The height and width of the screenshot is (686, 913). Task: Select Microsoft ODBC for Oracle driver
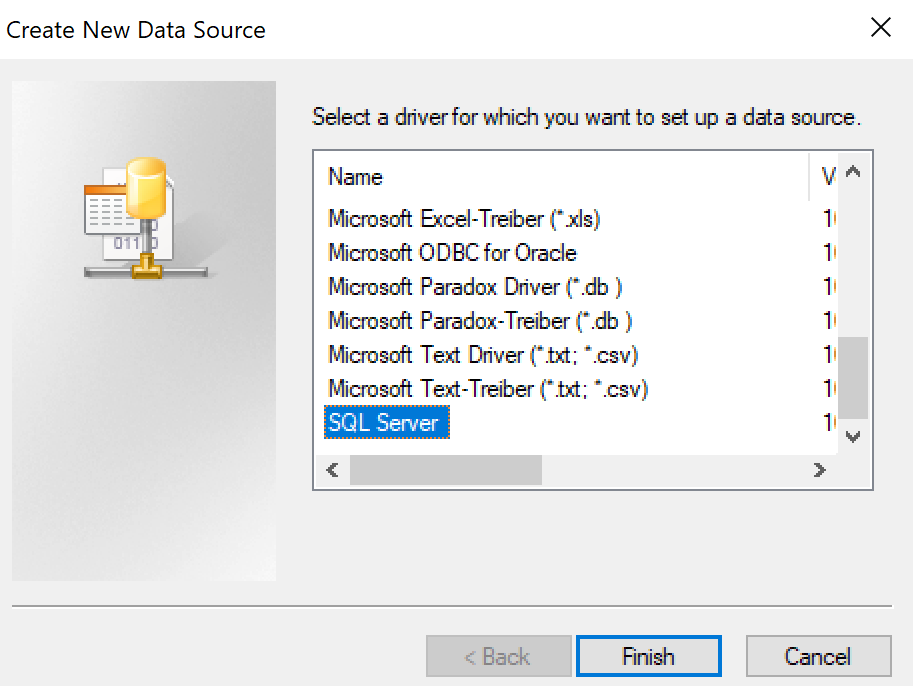point(452,253)
